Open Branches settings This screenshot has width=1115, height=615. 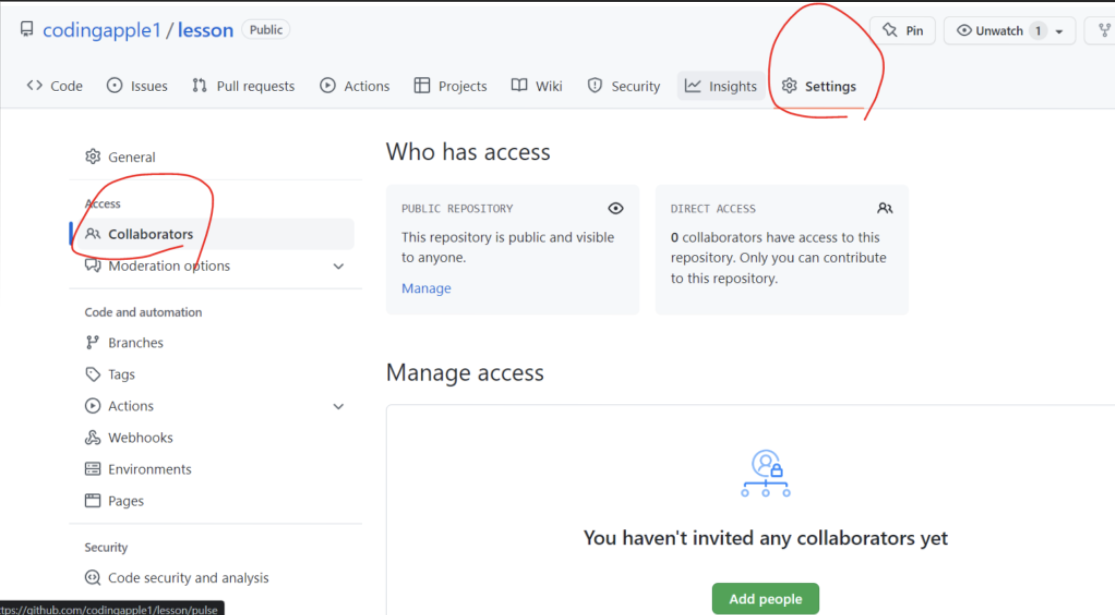click(135, 343)
